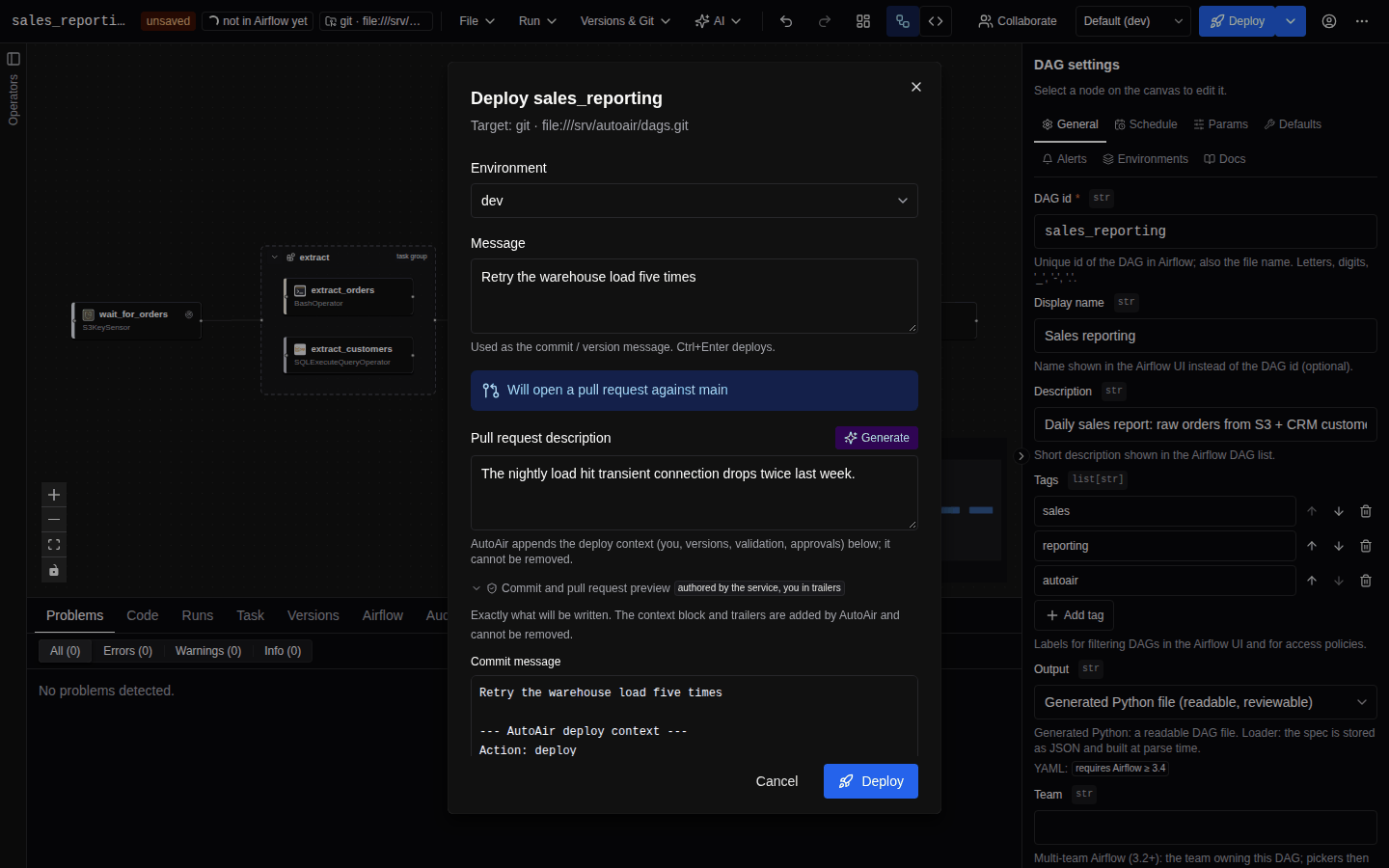Click into the Message text area
The height and width of the screenshot is (868, 1389).
(x=694, y=296)
